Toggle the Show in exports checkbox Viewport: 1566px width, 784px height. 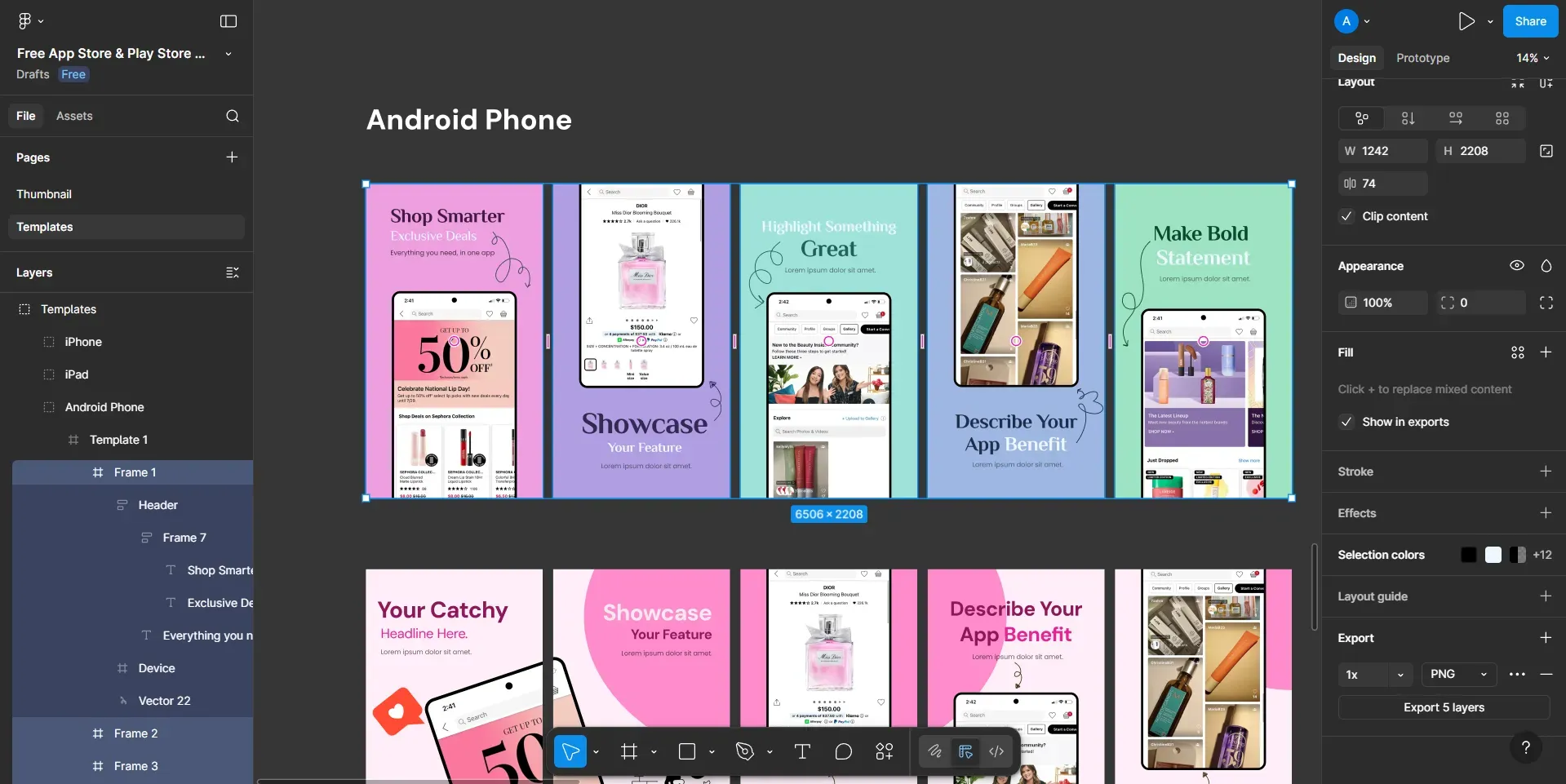click(1346, 422)
